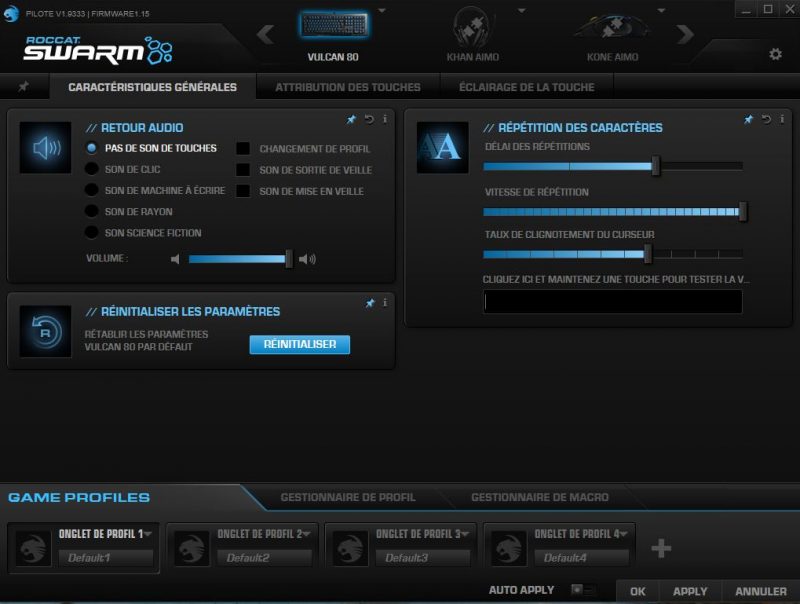
Task: Click the undo arrow on Répétition des Caractères panel
Action: 764,117
